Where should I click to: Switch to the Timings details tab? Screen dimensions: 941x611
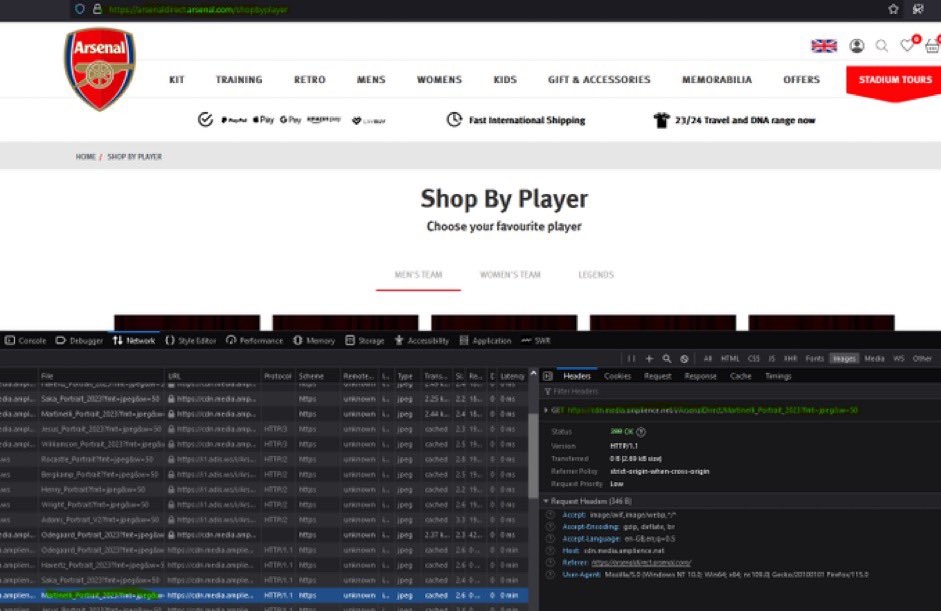(x=778, y=376)
